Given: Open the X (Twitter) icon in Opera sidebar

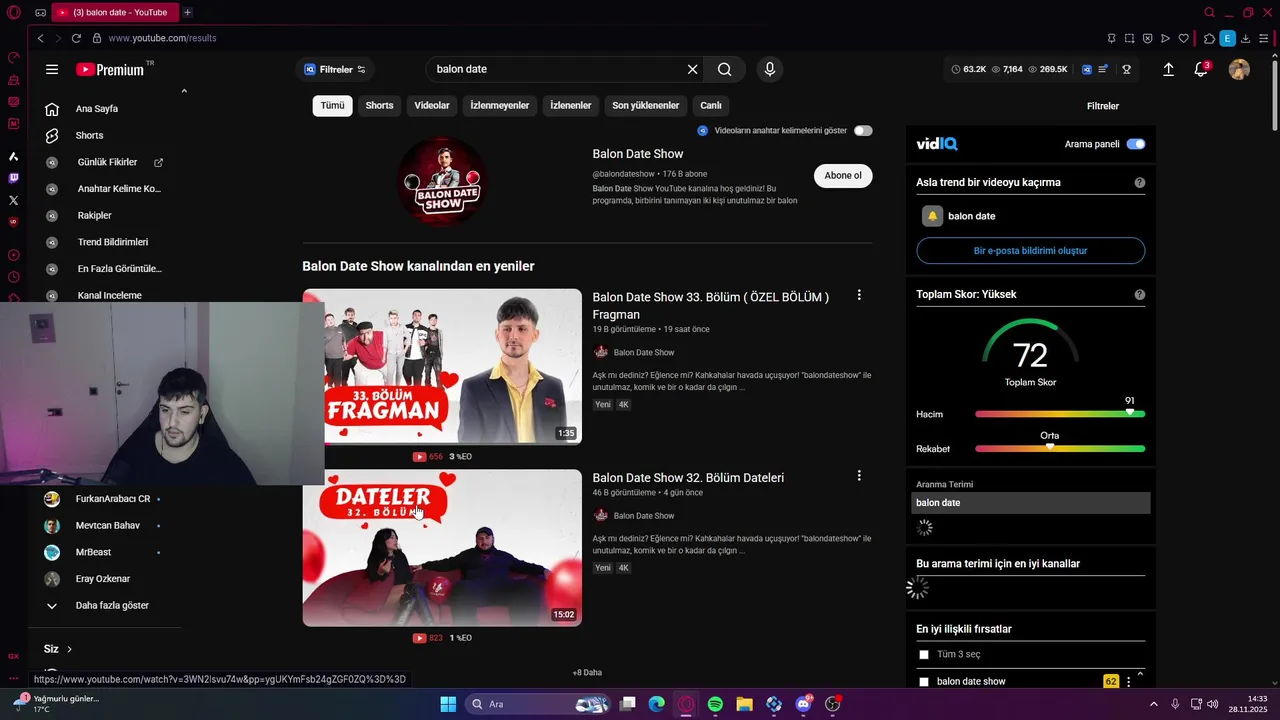Looking at the screenshot, I should [13, 200].
